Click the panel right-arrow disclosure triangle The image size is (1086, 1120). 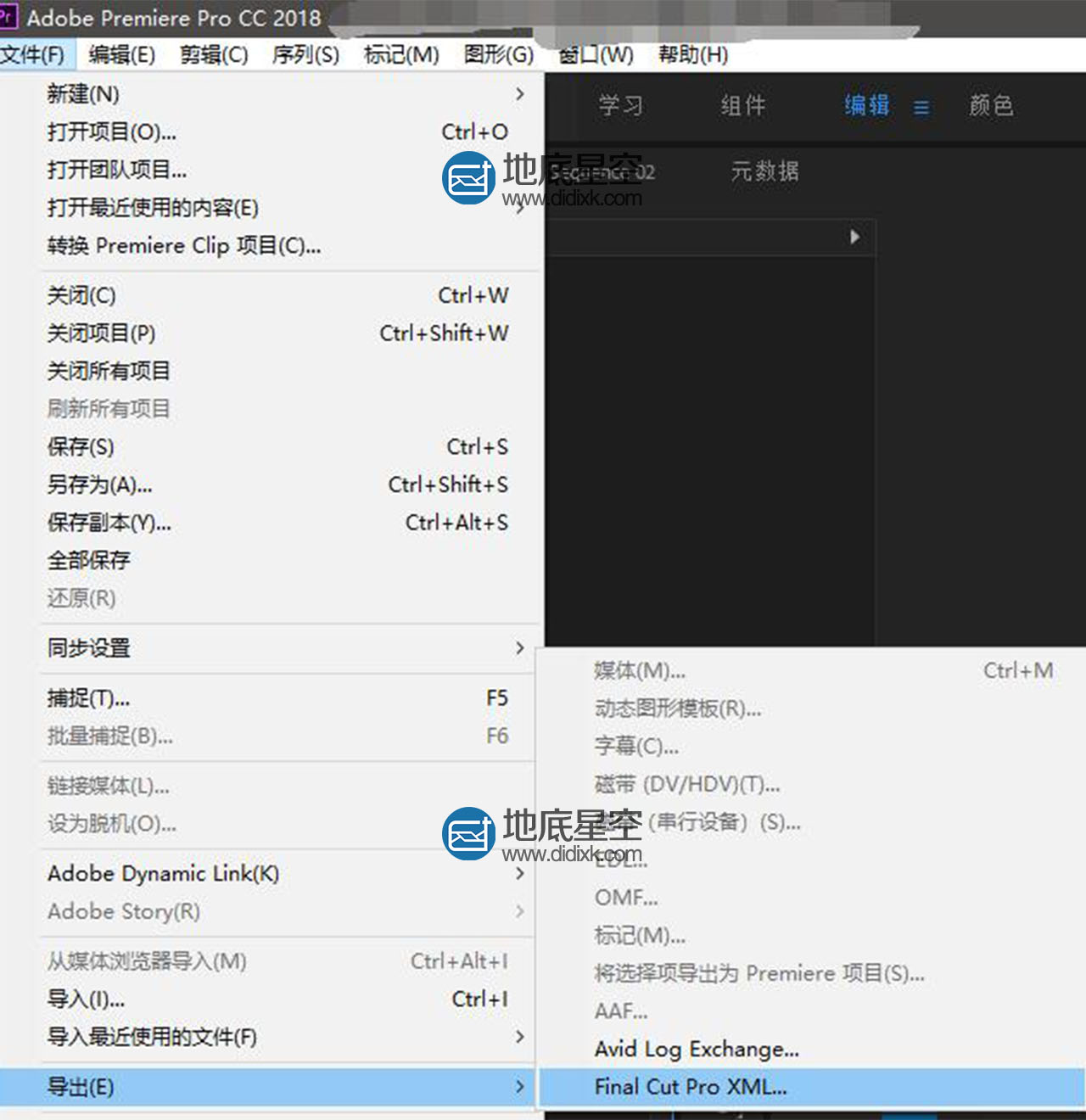(x=855, y=237)
